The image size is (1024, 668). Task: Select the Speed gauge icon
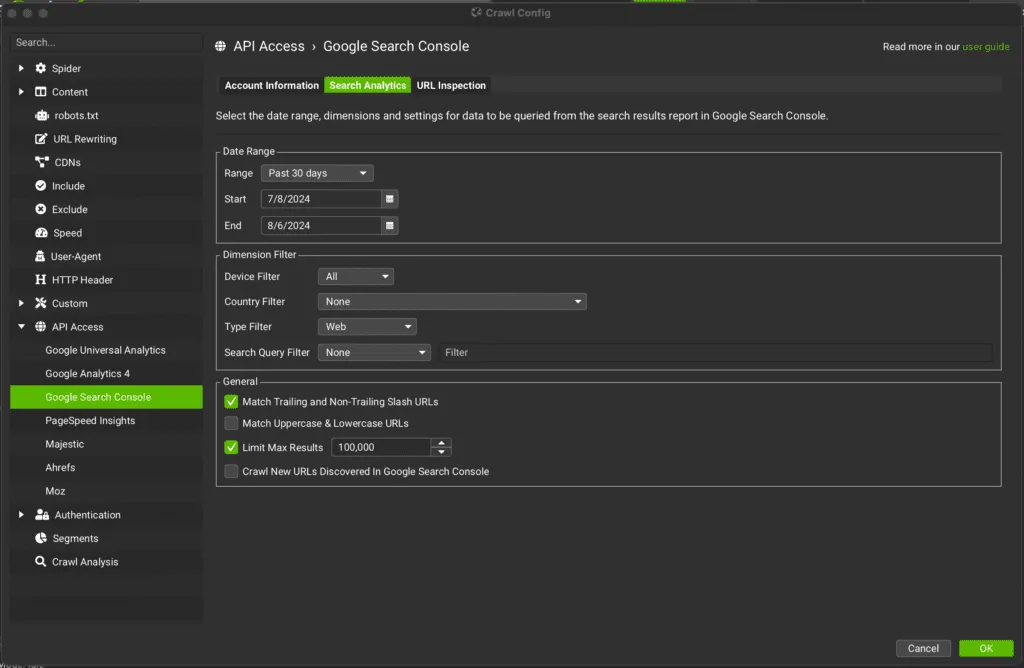(41, 233)
